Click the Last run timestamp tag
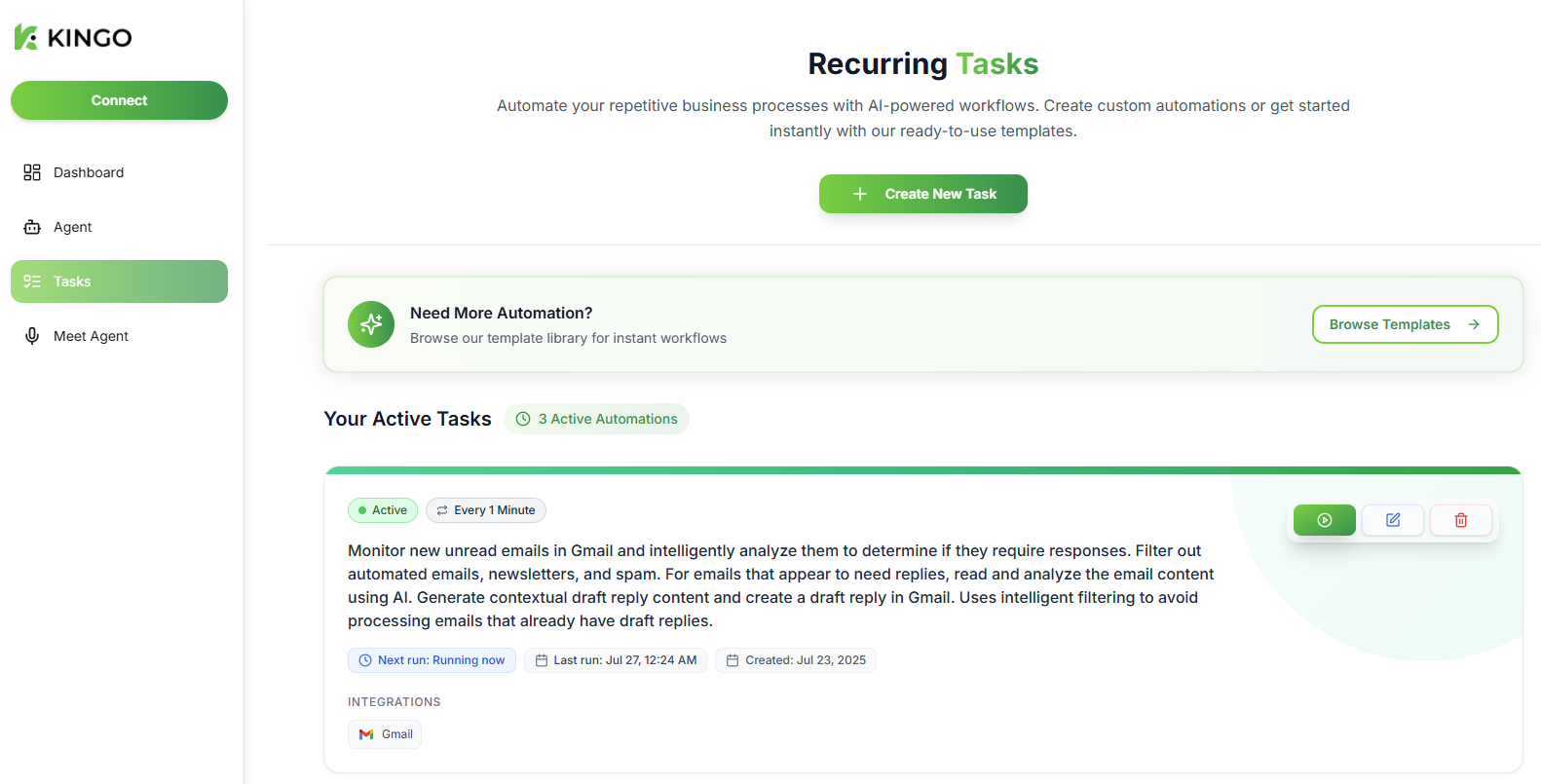Screen dimensions: 1541x784 pyautogui.click(x=616, y=660)
